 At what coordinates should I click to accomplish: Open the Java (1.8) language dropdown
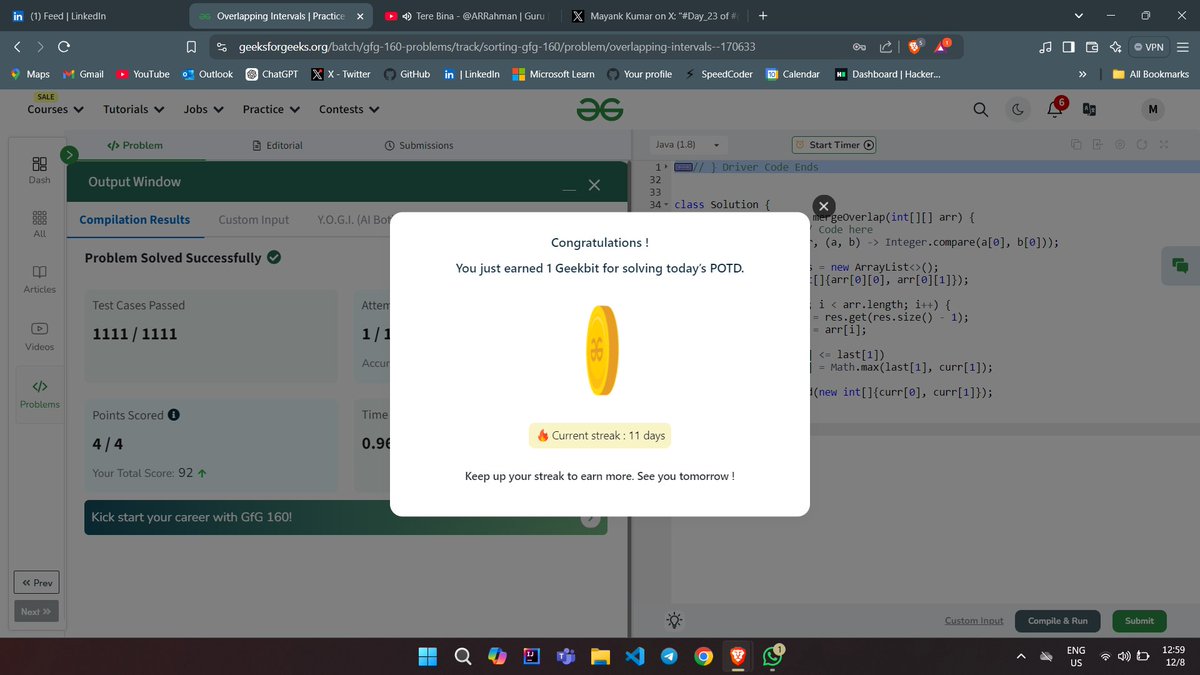click(x=687, y=145)
